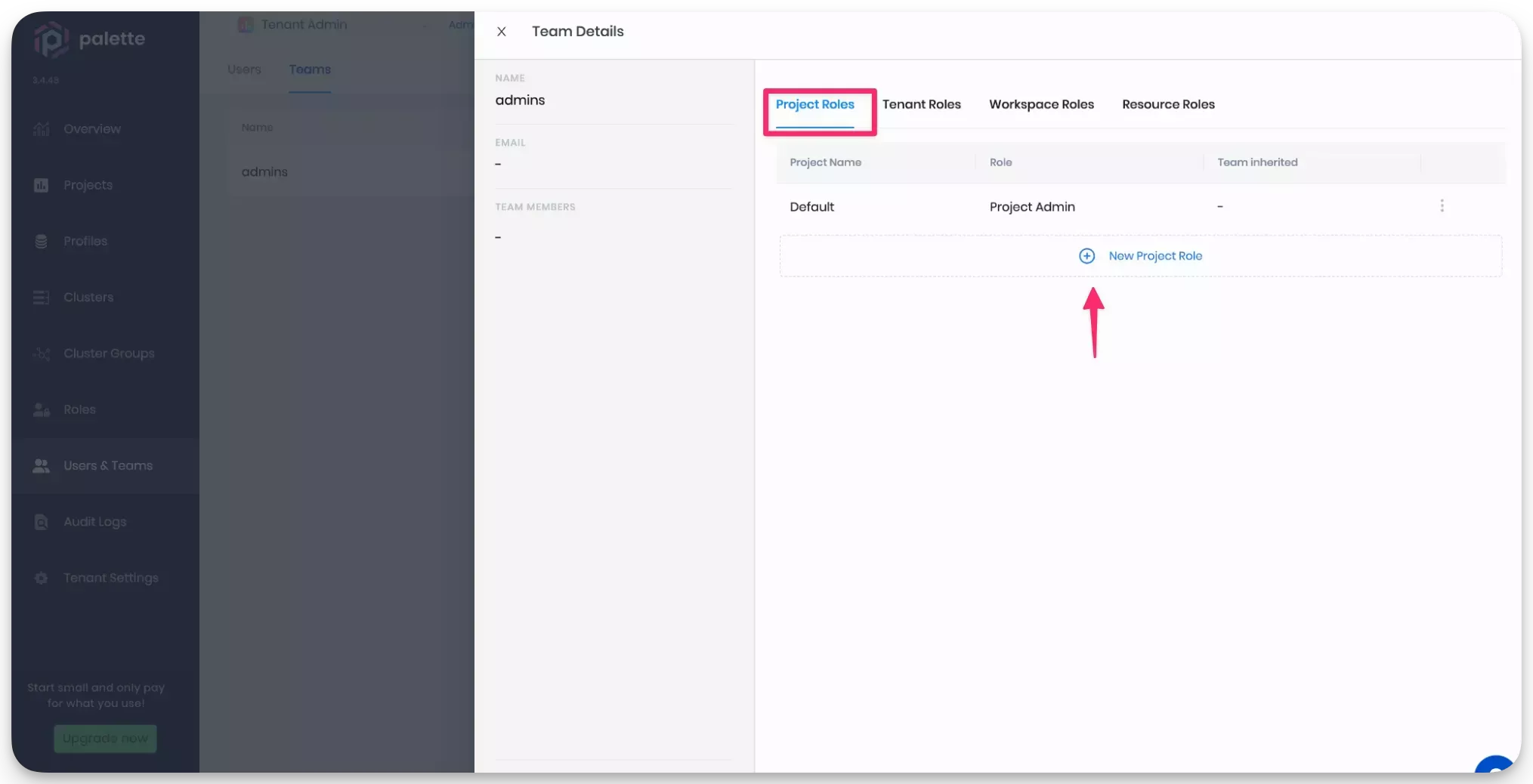Open the Resource Roles tab

pyautogui.click(x=1168, y=104)
